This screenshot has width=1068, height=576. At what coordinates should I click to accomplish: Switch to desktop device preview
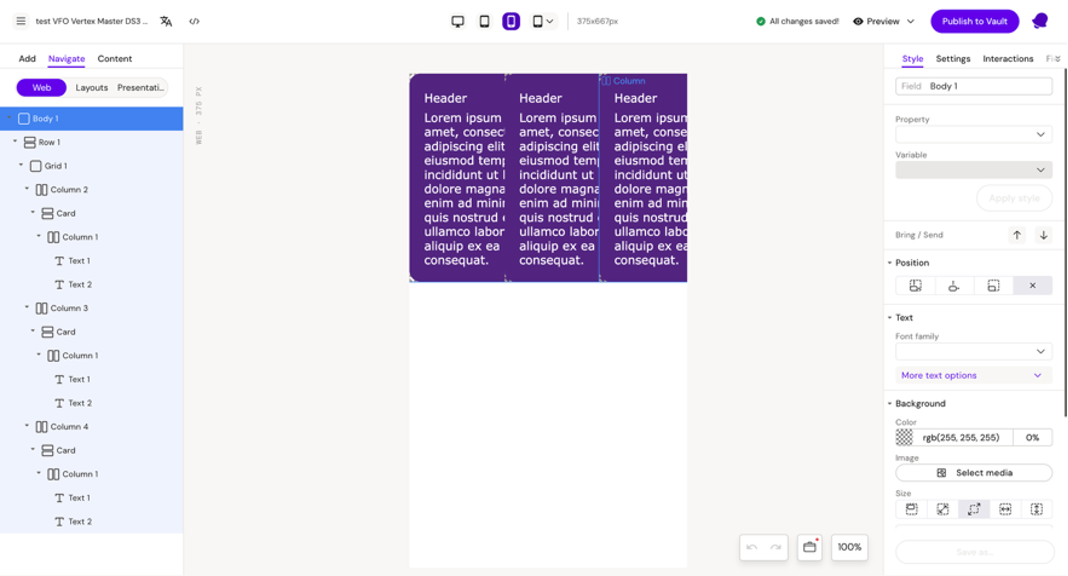458,21
